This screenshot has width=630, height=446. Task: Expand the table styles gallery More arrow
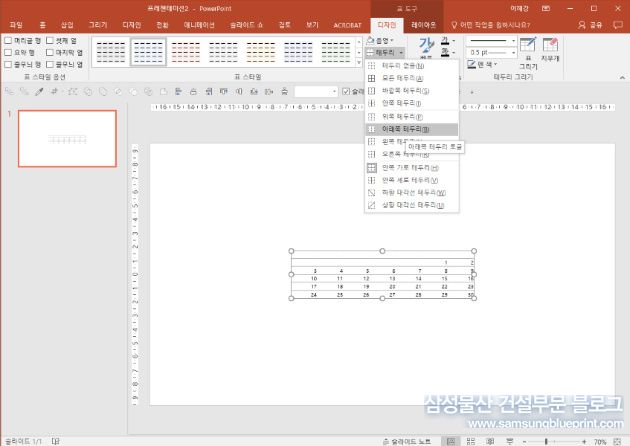[359, 63]
